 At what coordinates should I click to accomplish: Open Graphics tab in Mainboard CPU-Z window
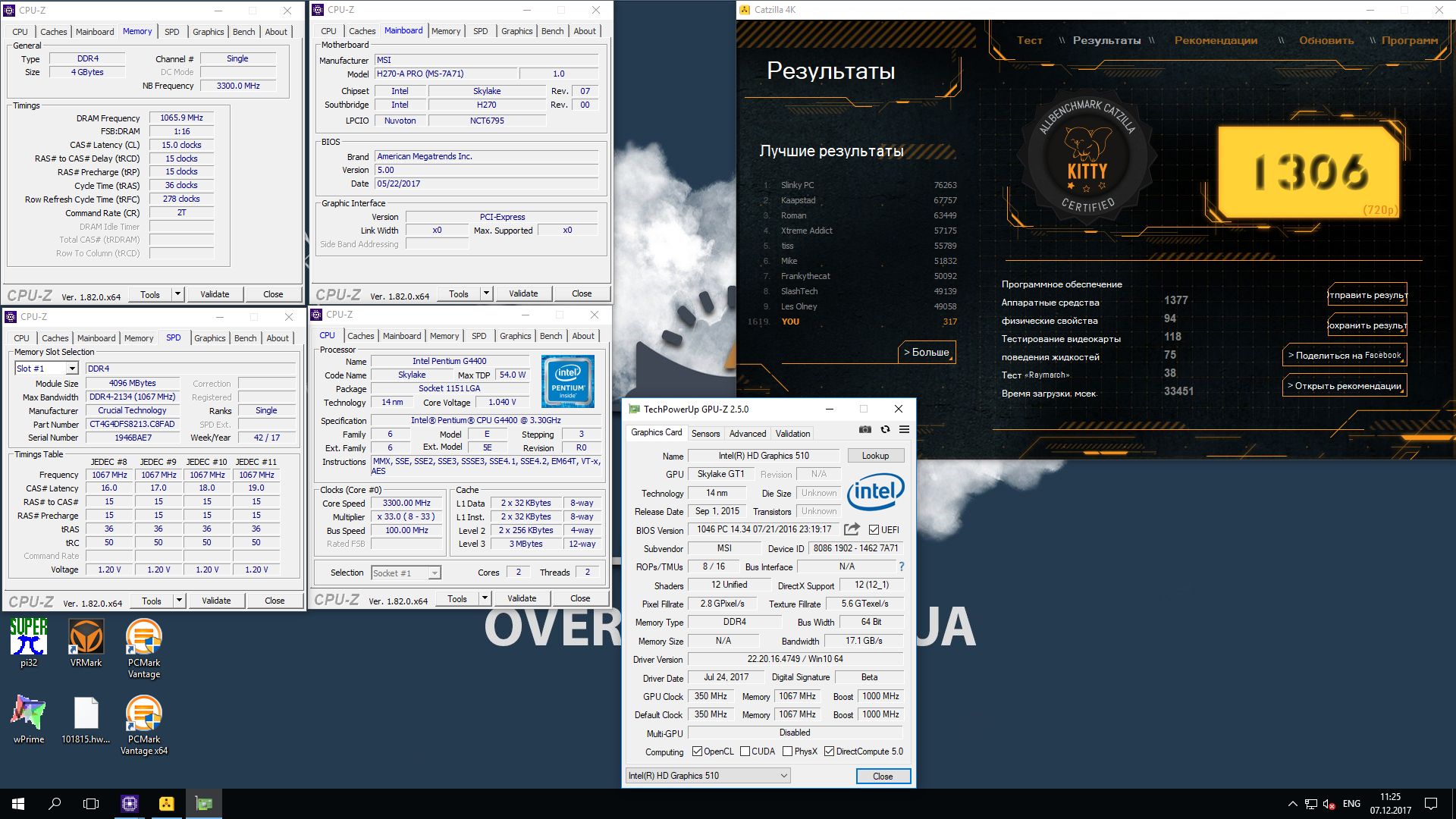click(517, 31)
